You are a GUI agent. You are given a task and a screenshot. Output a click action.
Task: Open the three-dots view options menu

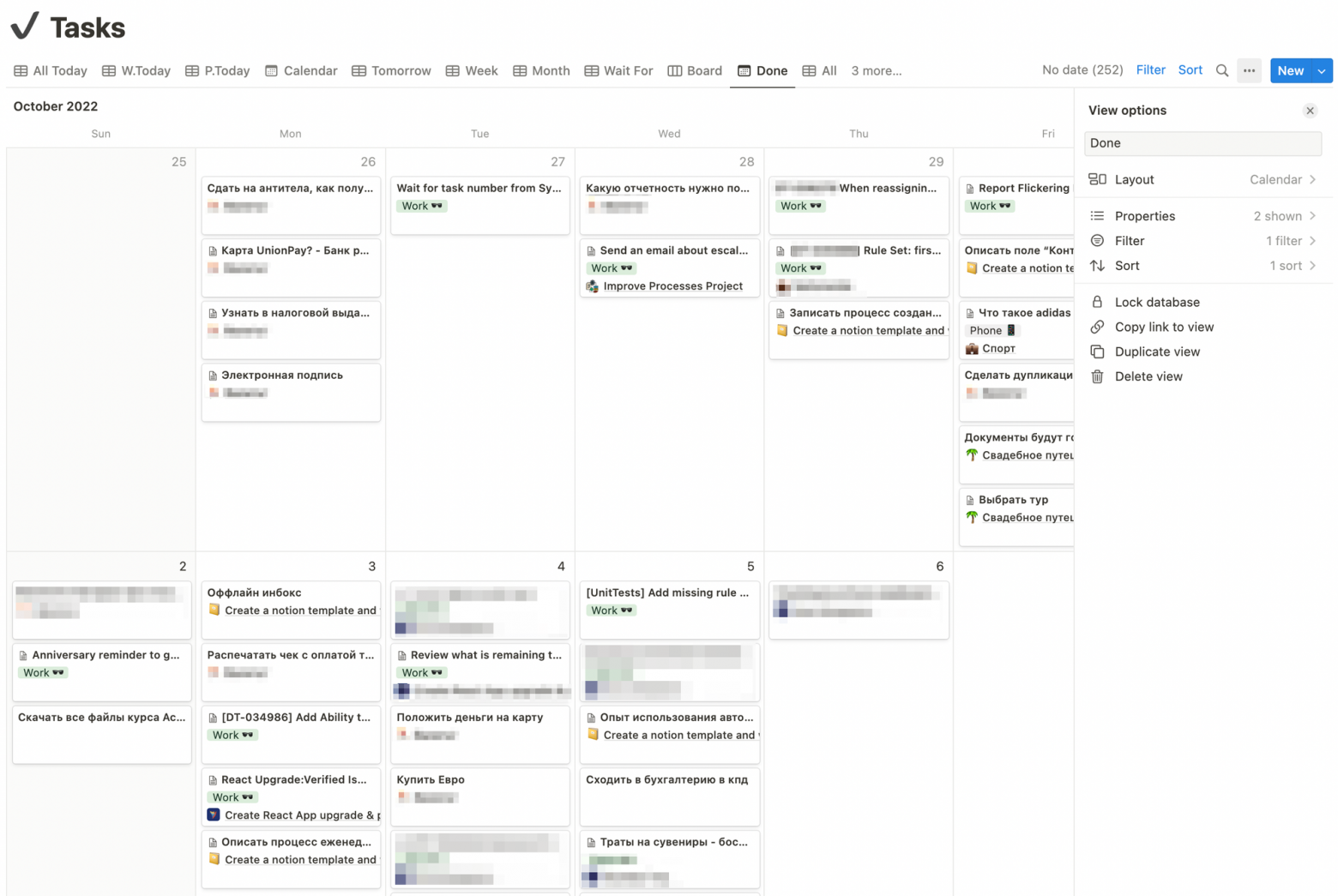[x=1249, y=70]
